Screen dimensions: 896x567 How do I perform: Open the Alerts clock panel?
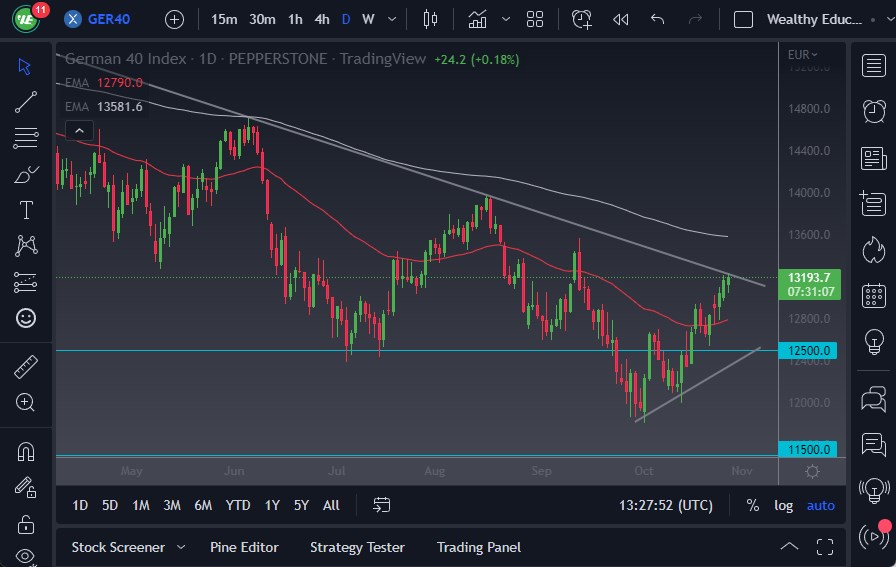pyautogui.click(x=874, y=110)
